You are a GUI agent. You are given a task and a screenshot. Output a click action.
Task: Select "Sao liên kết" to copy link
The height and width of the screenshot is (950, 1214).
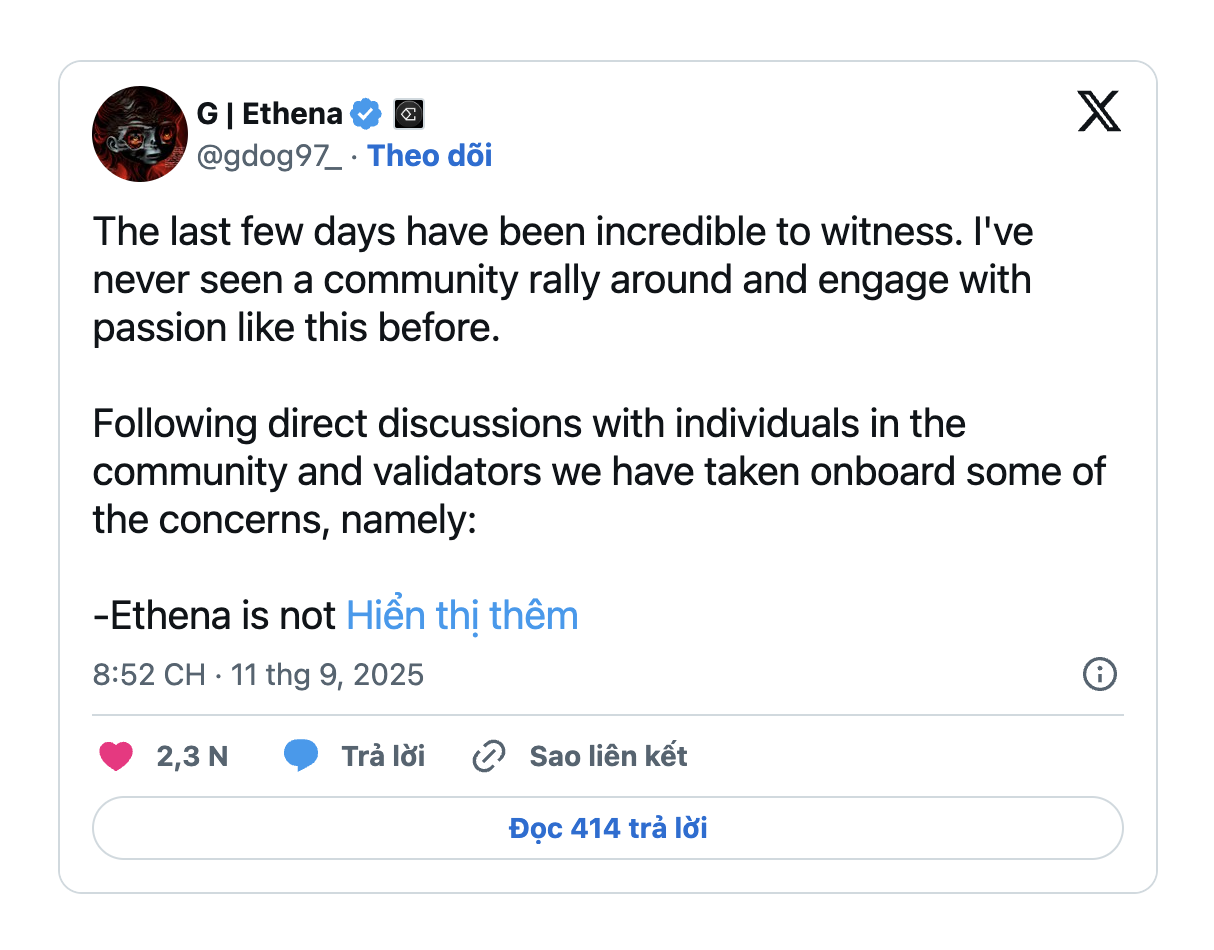point(608,756)
